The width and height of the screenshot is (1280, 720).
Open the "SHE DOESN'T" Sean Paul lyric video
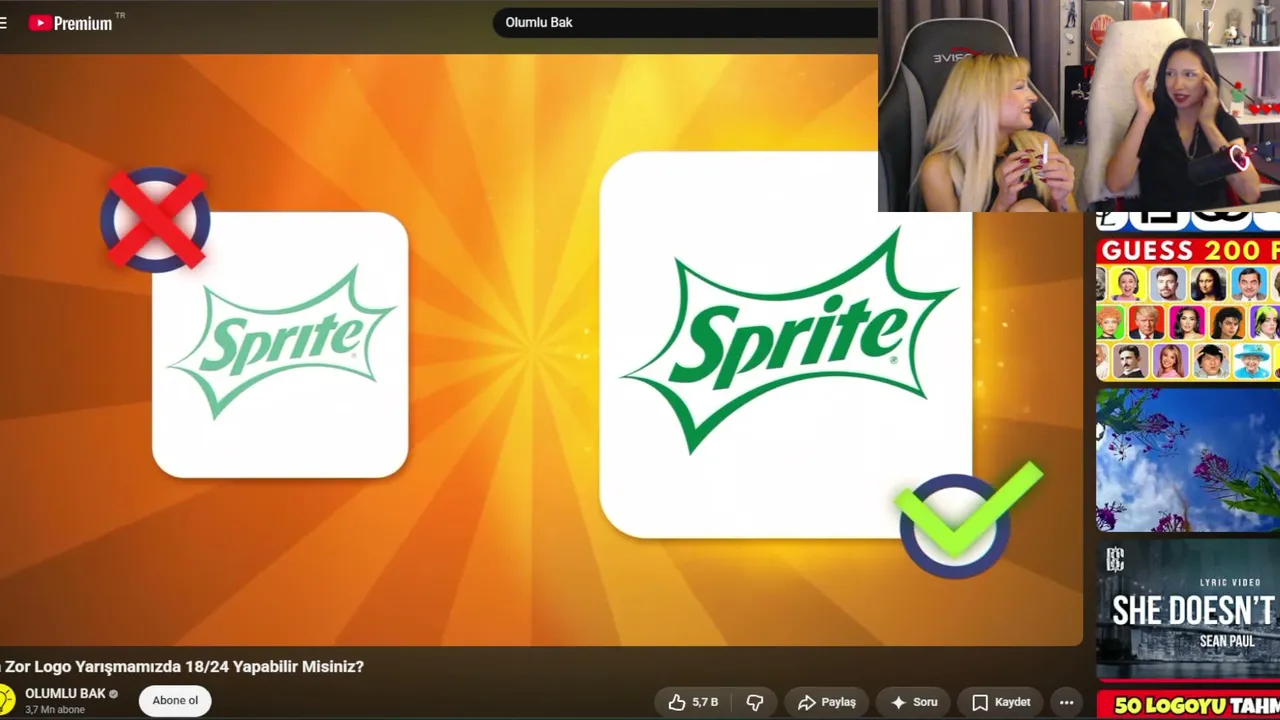(1188, 610)
